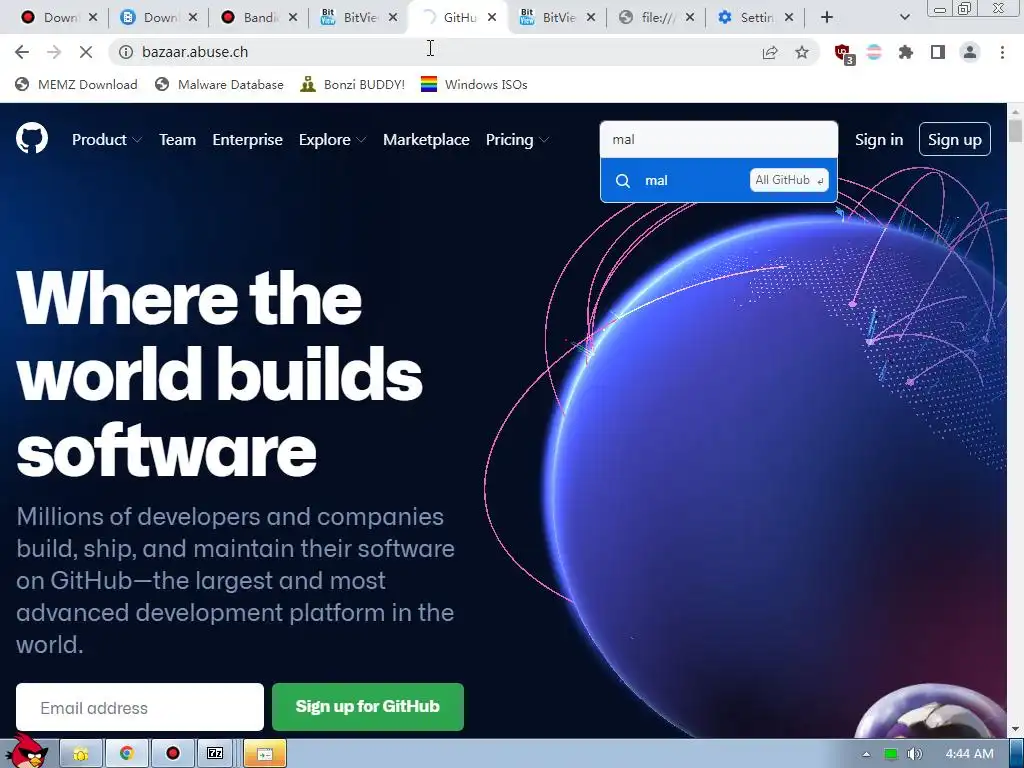1024x768 pixels.
Task: Open the Team navigation link
Action: (178, 140)
